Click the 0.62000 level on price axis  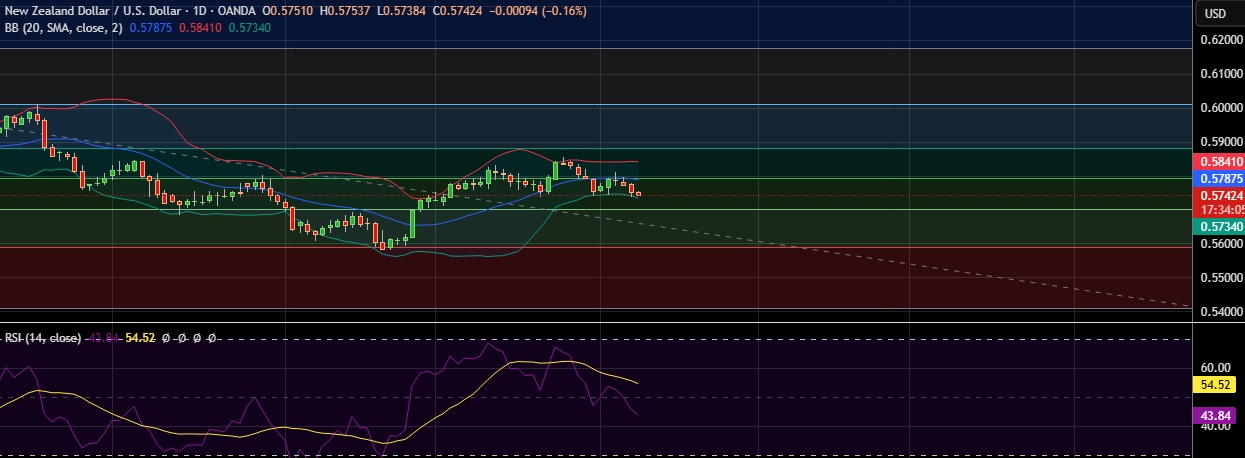[x=1218, y=40]
